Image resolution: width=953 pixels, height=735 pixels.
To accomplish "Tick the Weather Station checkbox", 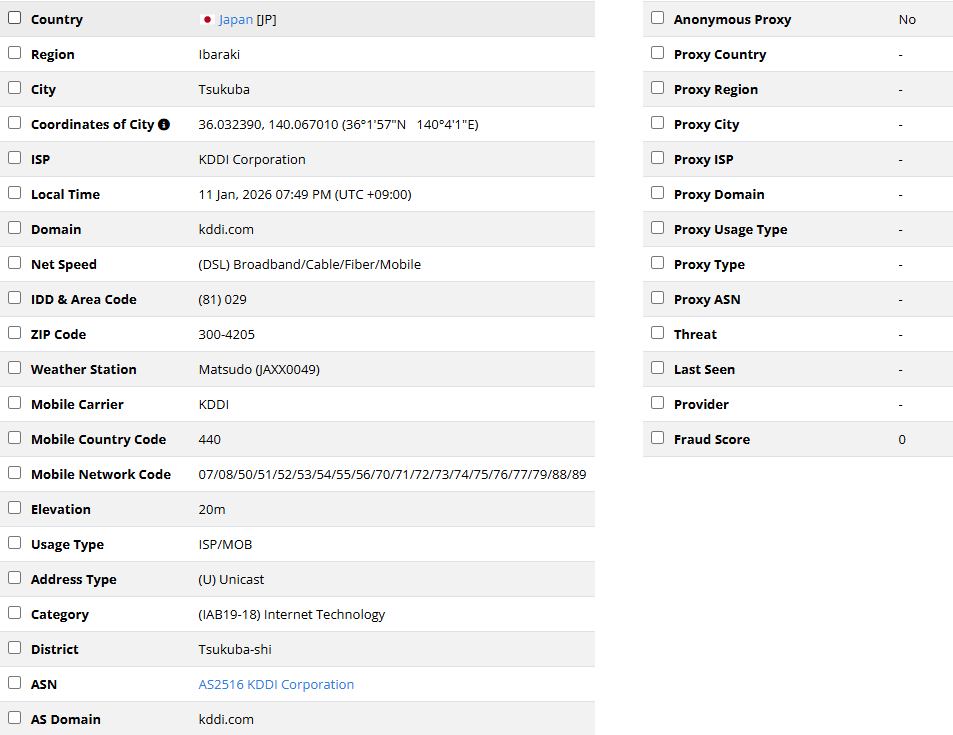I will tap(14, 368).
